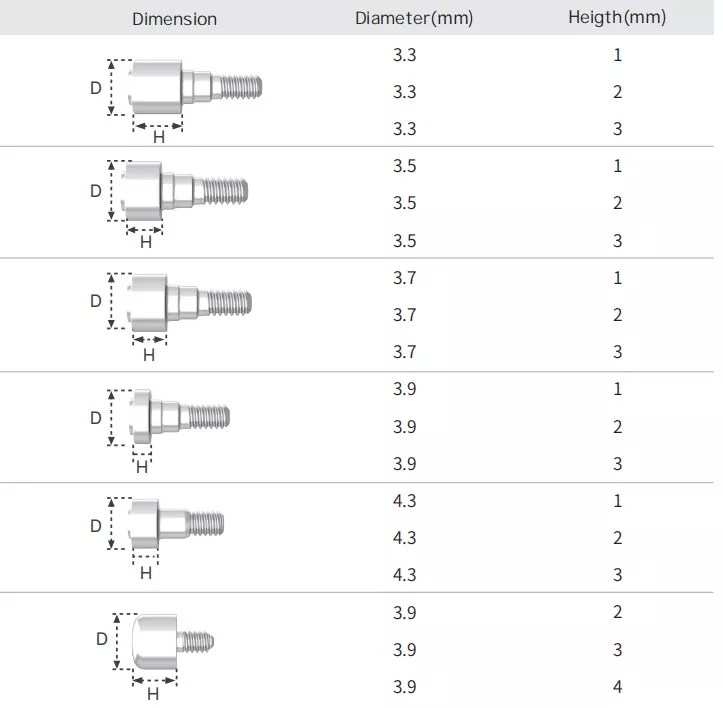723x708 pixels.
Task: Click the height value 4 in the last row
Action: (617, 687)
